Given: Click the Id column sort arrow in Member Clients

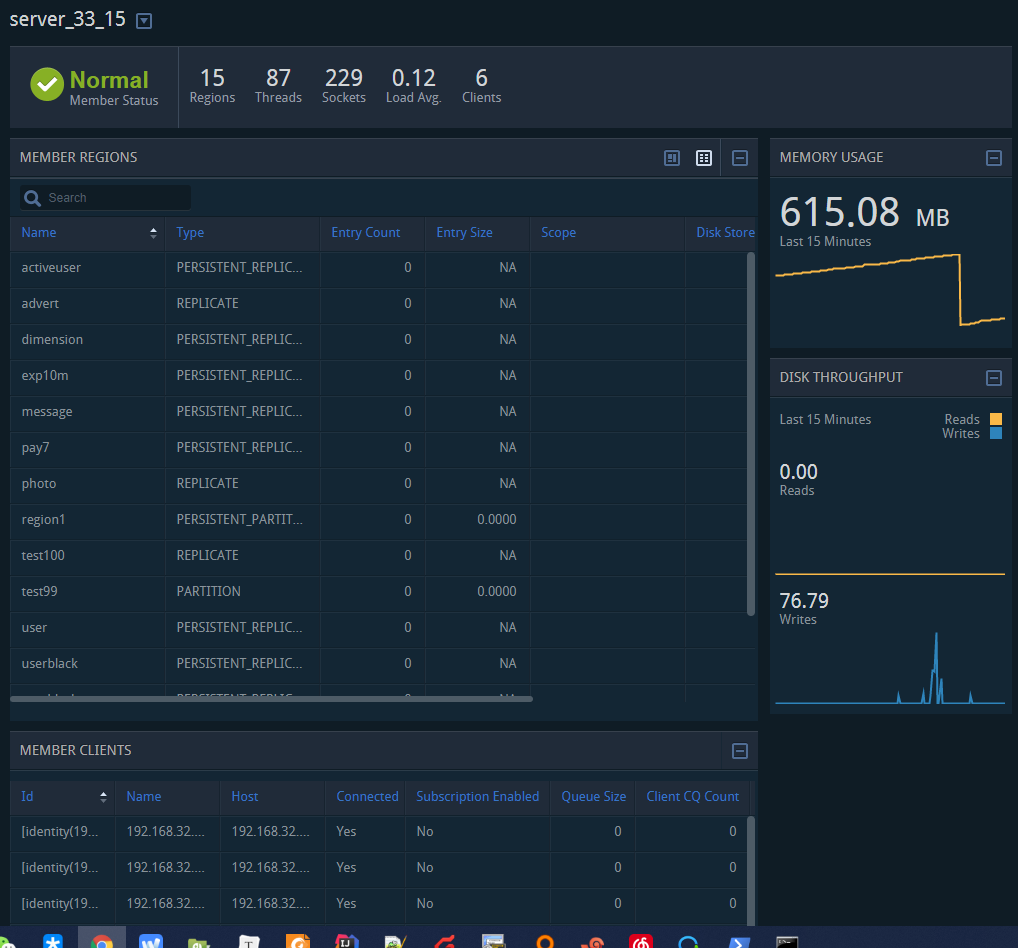Looking at the screenshot, I should tap(103, 797).
